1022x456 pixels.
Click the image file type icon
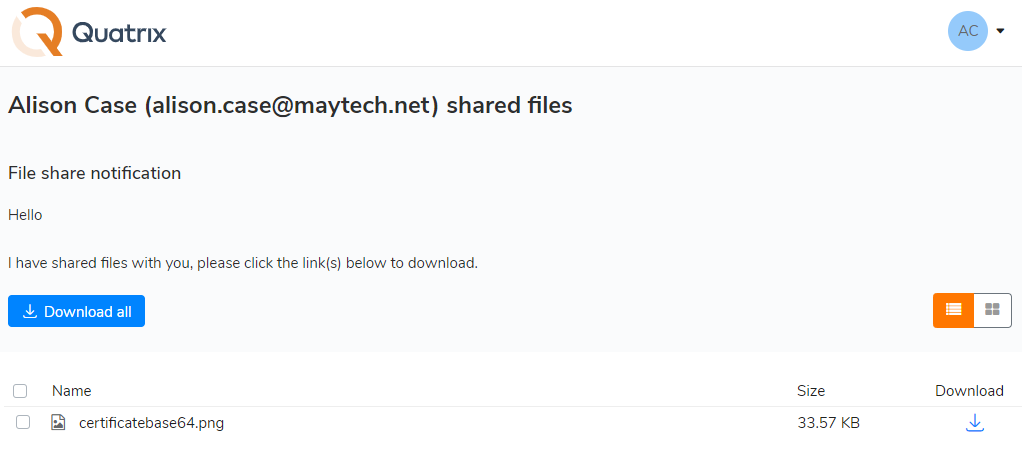coord(59,423)
